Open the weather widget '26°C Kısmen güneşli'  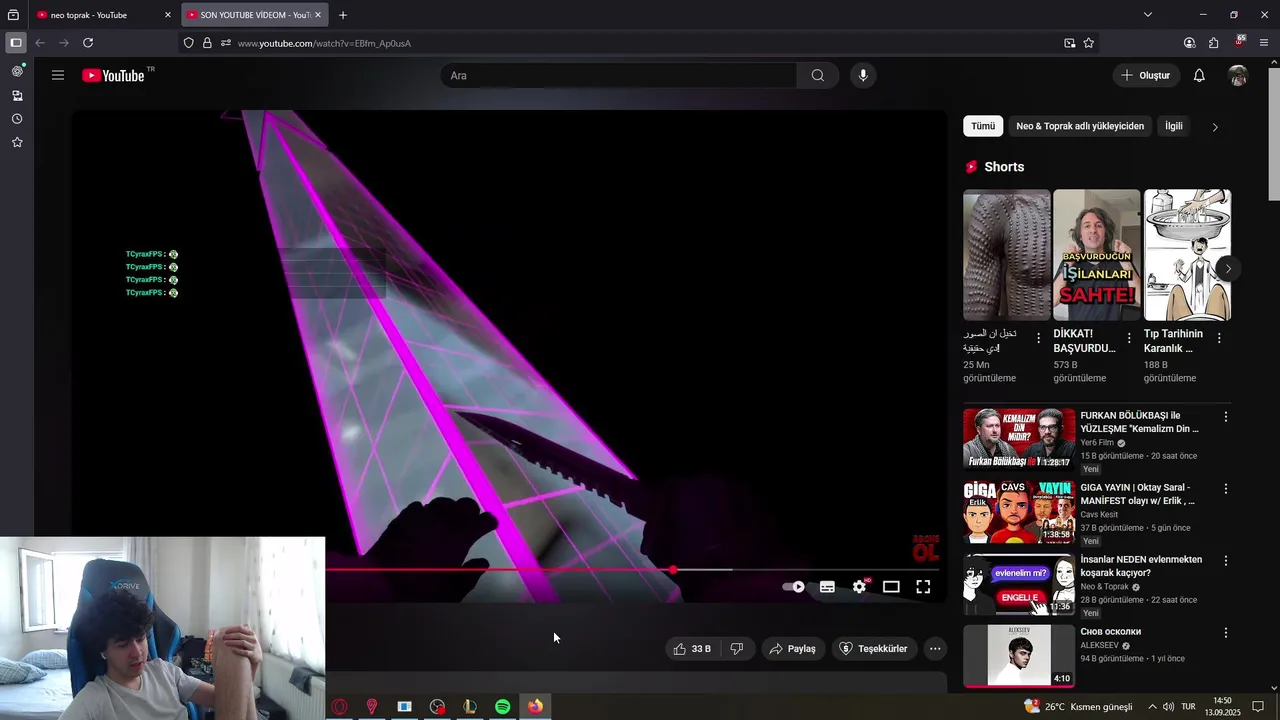tap(1078, 707)
